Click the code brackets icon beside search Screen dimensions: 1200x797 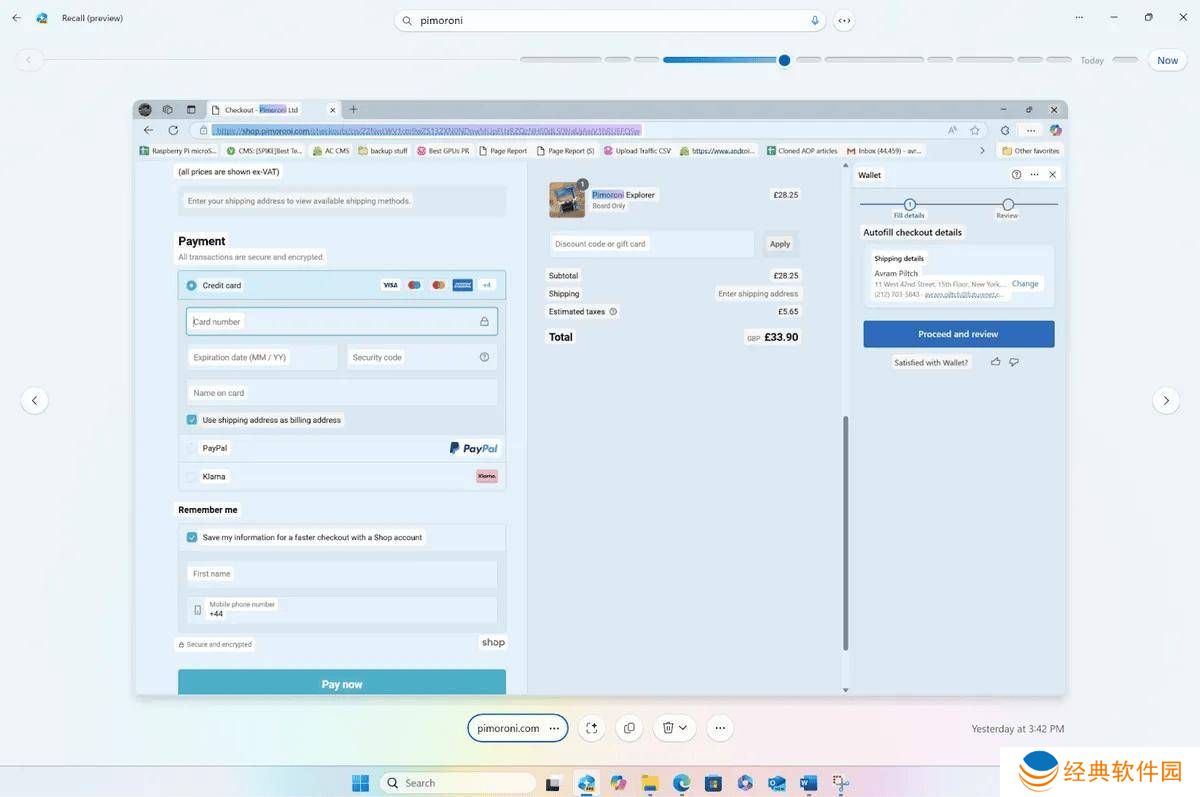click(x=844, y=20)
